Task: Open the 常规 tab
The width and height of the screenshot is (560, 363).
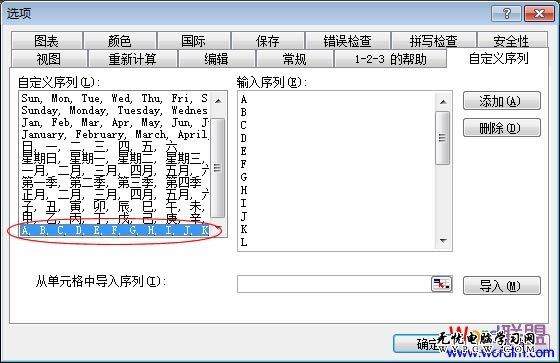Action: click(x=294, y=59)
